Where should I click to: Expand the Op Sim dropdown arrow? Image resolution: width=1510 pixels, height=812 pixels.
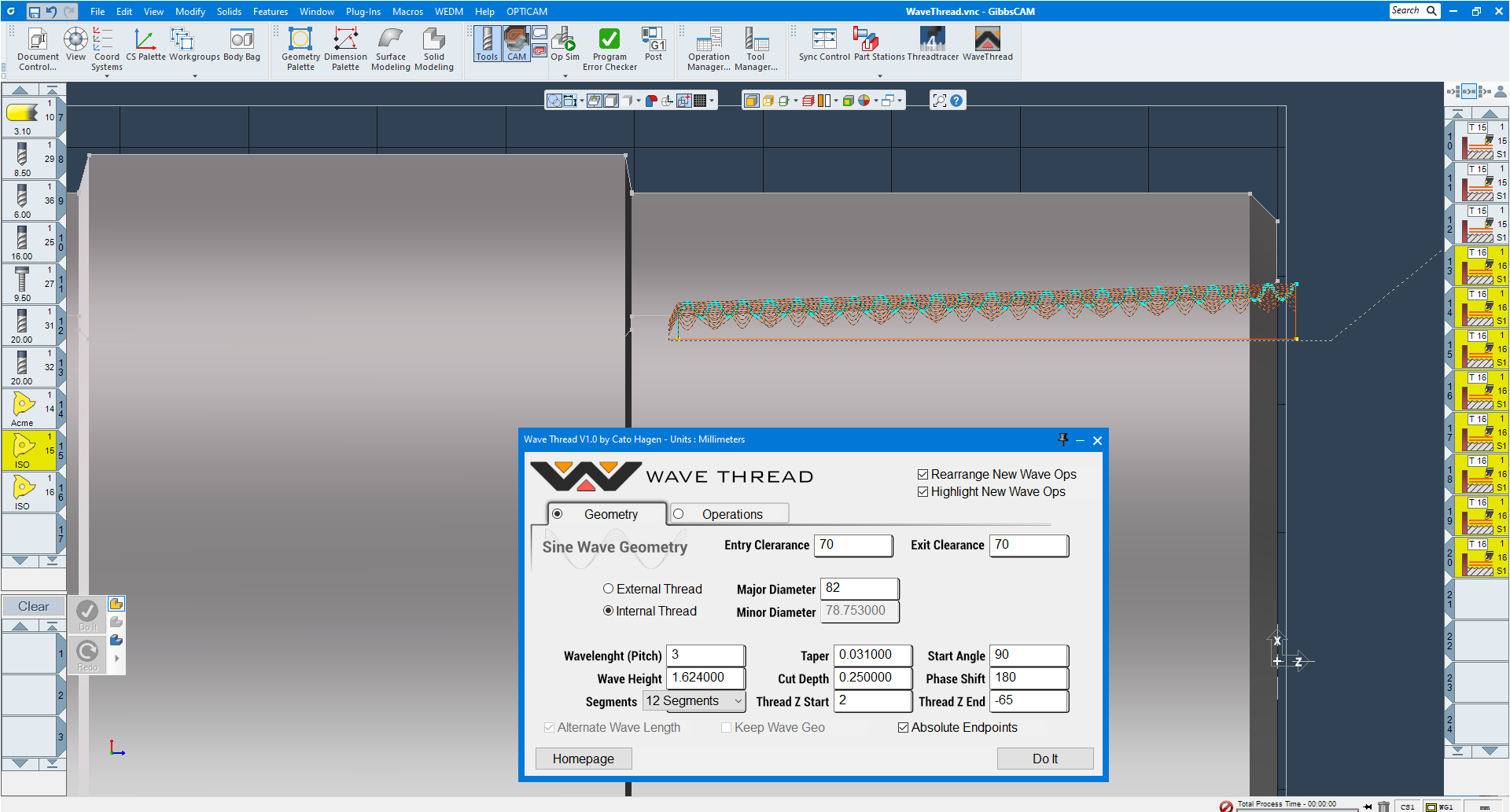565,76
